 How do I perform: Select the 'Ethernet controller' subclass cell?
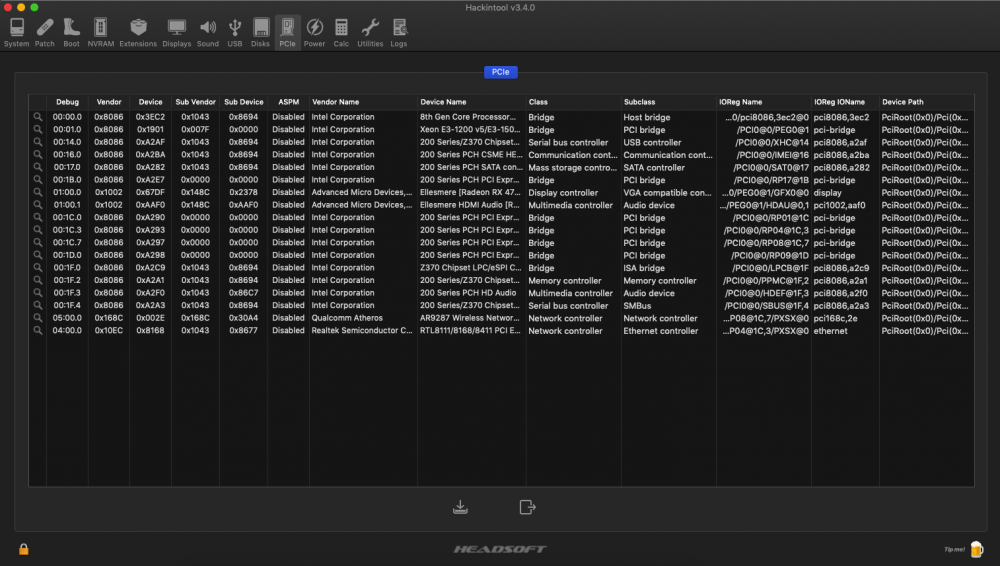pyautogui.click(x=661, y=331)
